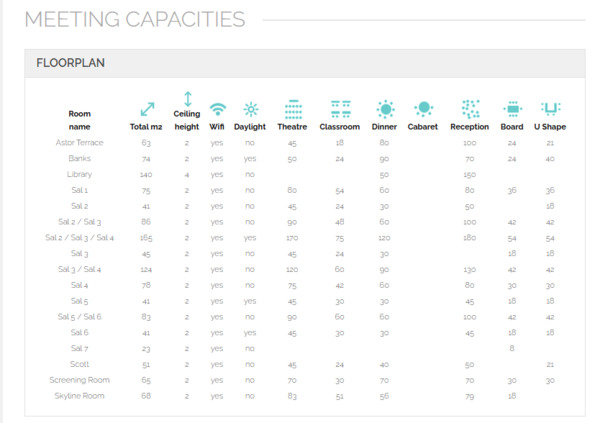The height and width of the screenshot is (423, 600).
Task: Click the Board table layout icon
Action: coord(512,108)
